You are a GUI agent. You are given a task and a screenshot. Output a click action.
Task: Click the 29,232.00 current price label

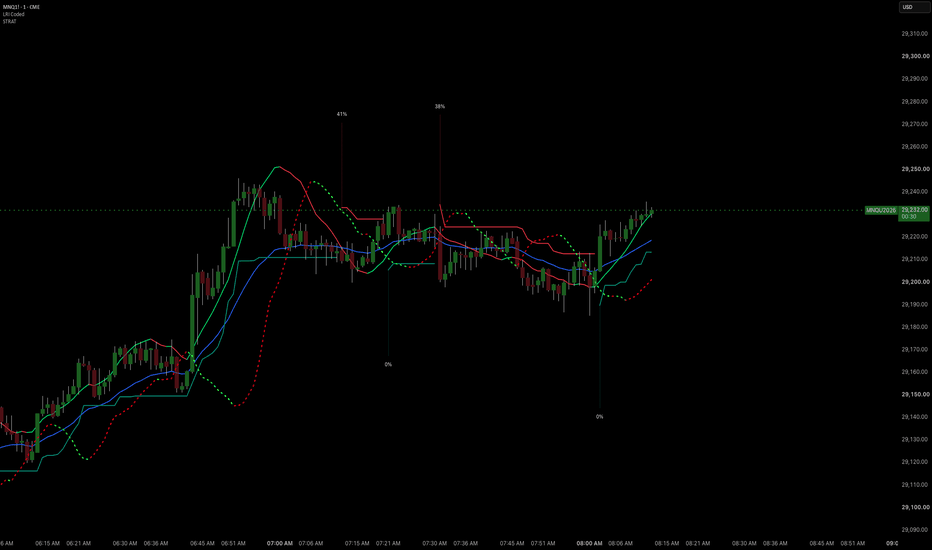914,210
